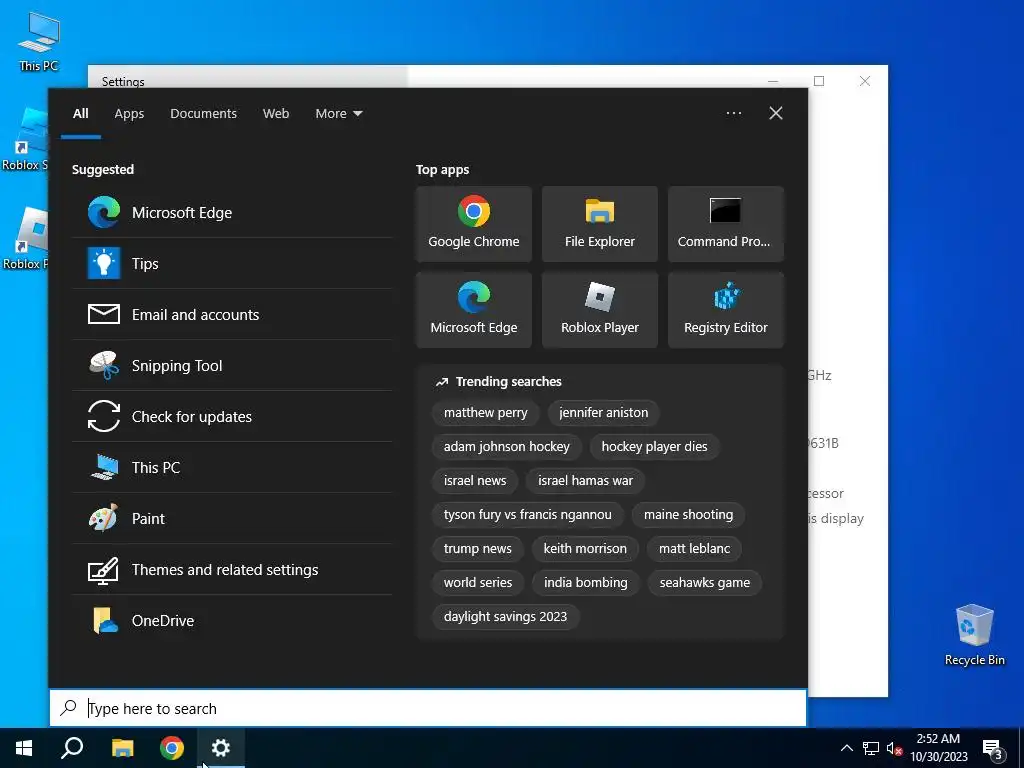
Task: Click the taskbar search magnifier icon
Action: click(x=72, y=748)
